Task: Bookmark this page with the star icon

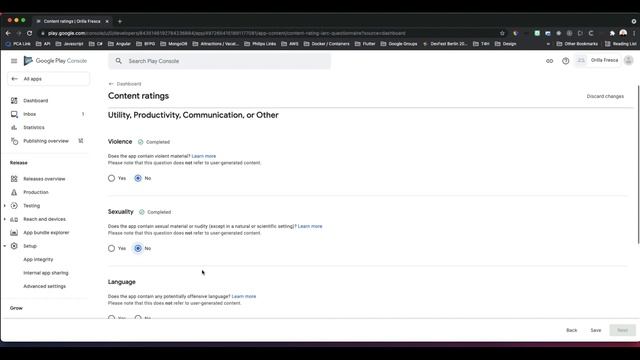Action: point(502,33)
